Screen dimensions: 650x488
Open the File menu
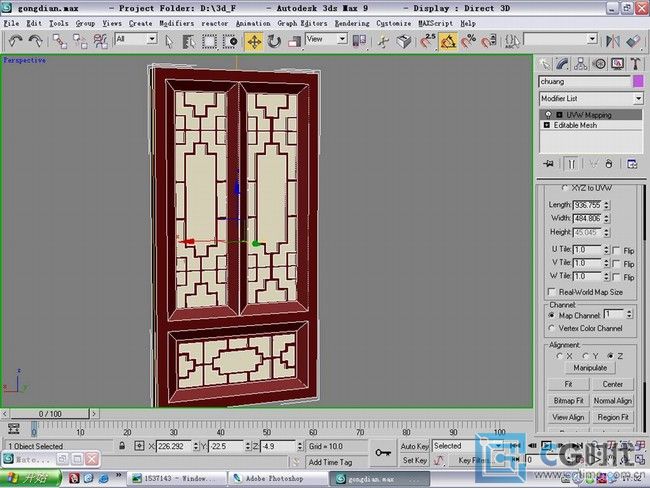point(11,24)
